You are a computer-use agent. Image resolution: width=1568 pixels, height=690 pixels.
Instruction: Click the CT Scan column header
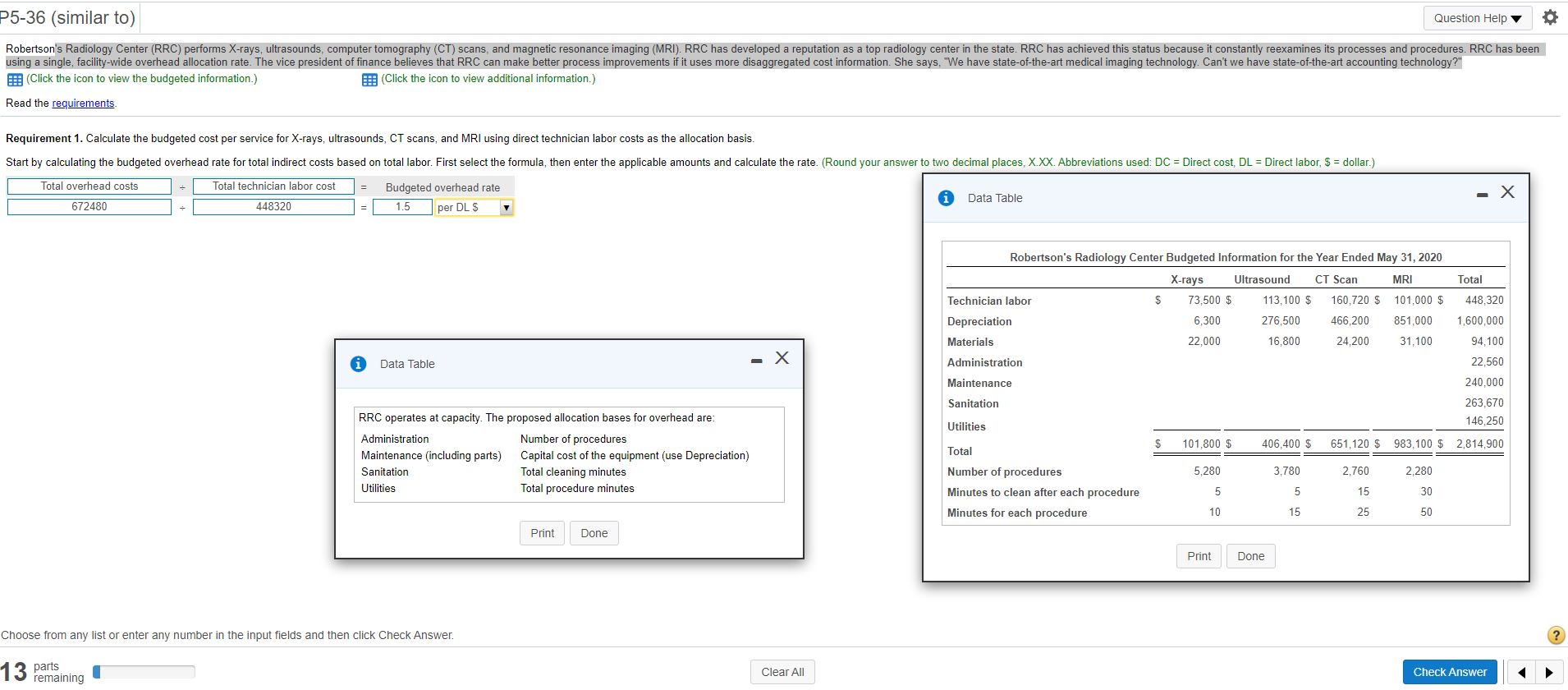(x=1336, y=280)
